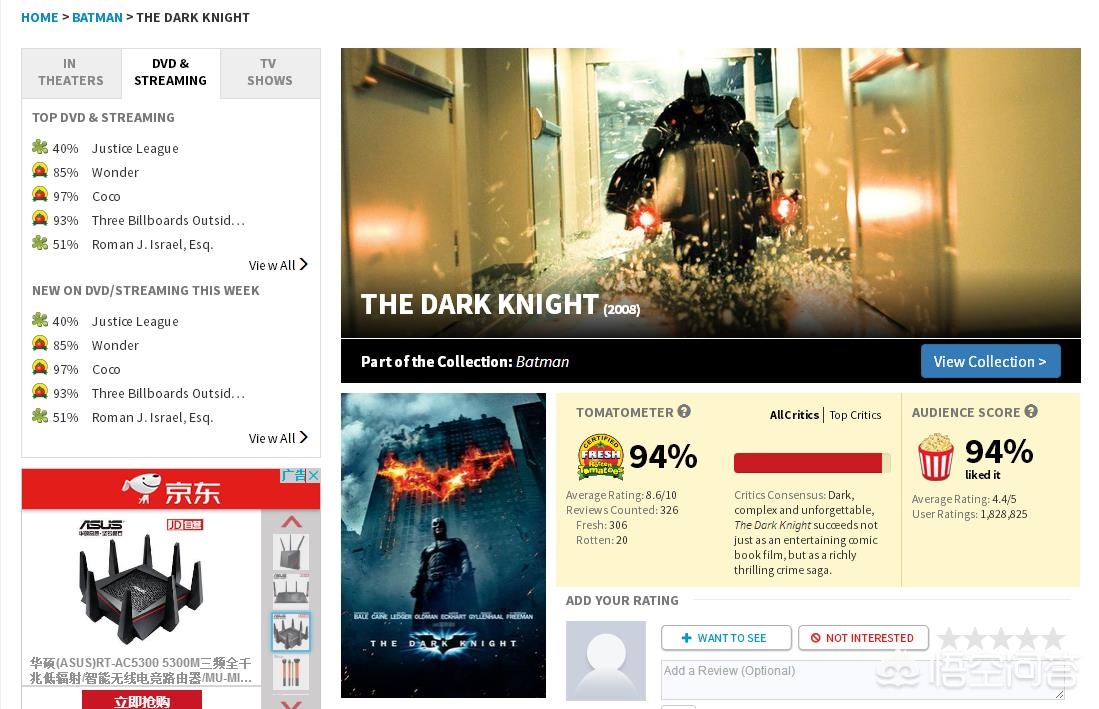Click the JD自营 badge in the ad
The height and width of the screenshot is (709, 1099).
(185, 525)
